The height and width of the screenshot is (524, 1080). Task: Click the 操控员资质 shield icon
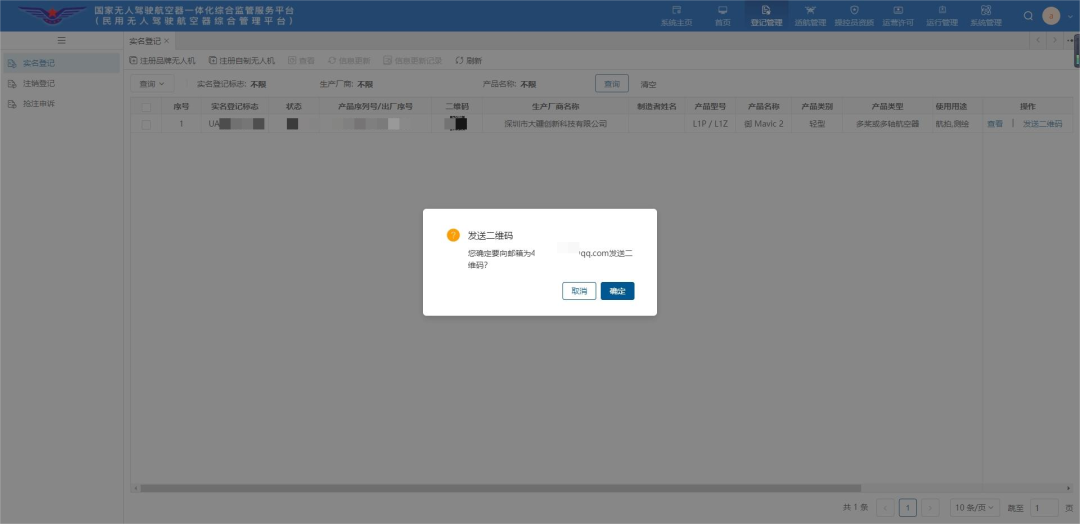pos(854,11)
